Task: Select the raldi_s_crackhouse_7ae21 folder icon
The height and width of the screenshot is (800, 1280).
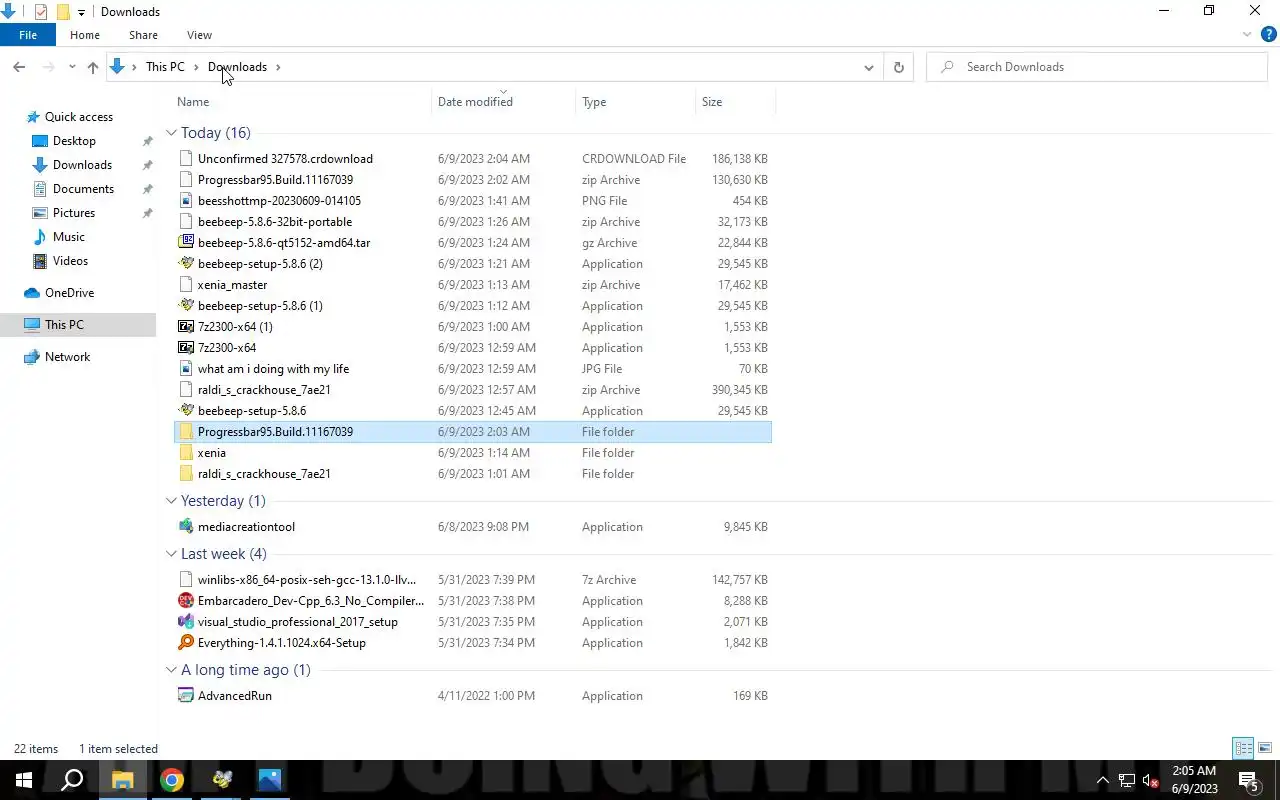Action: [185, 474]
